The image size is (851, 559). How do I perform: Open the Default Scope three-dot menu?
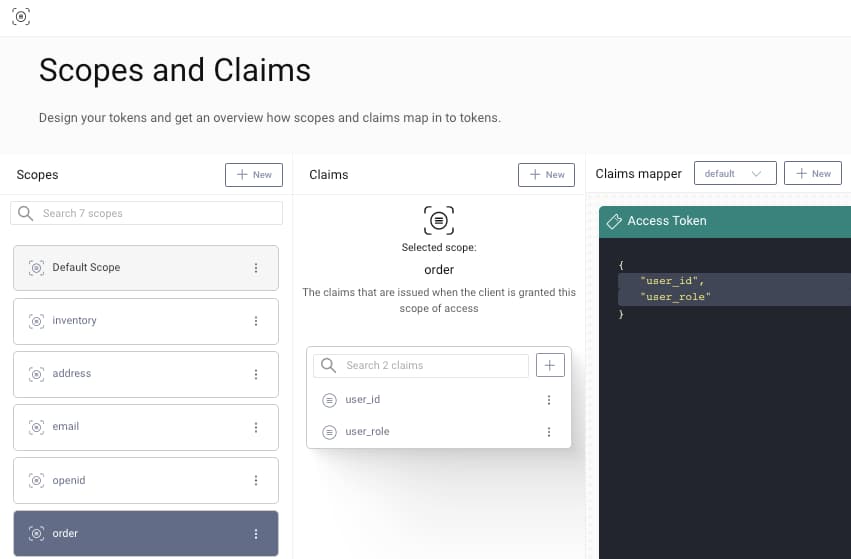(256, 268)
